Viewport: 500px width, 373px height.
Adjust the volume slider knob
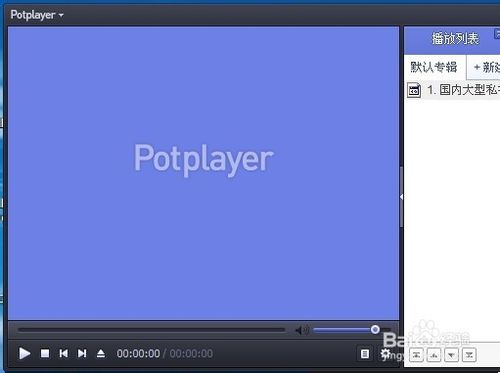pyautogui.click(x=375, y=330)
